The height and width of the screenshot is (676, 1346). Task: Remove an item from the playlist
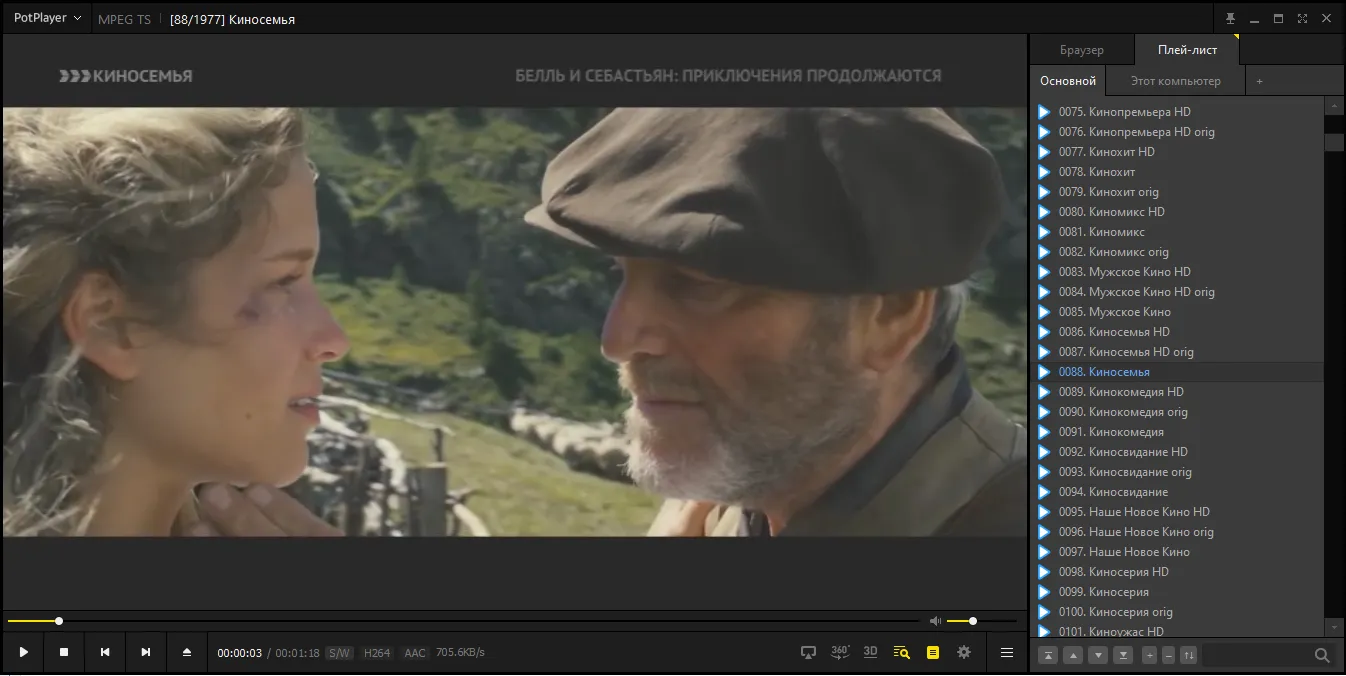(1168, 655)
